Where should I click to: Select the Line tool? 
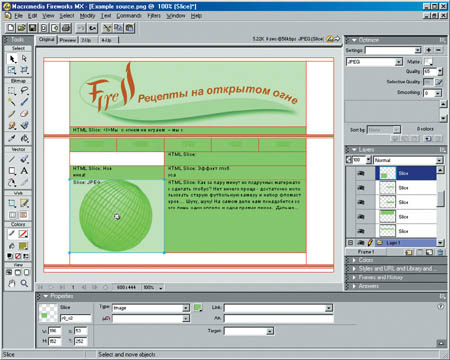[12, 159]
